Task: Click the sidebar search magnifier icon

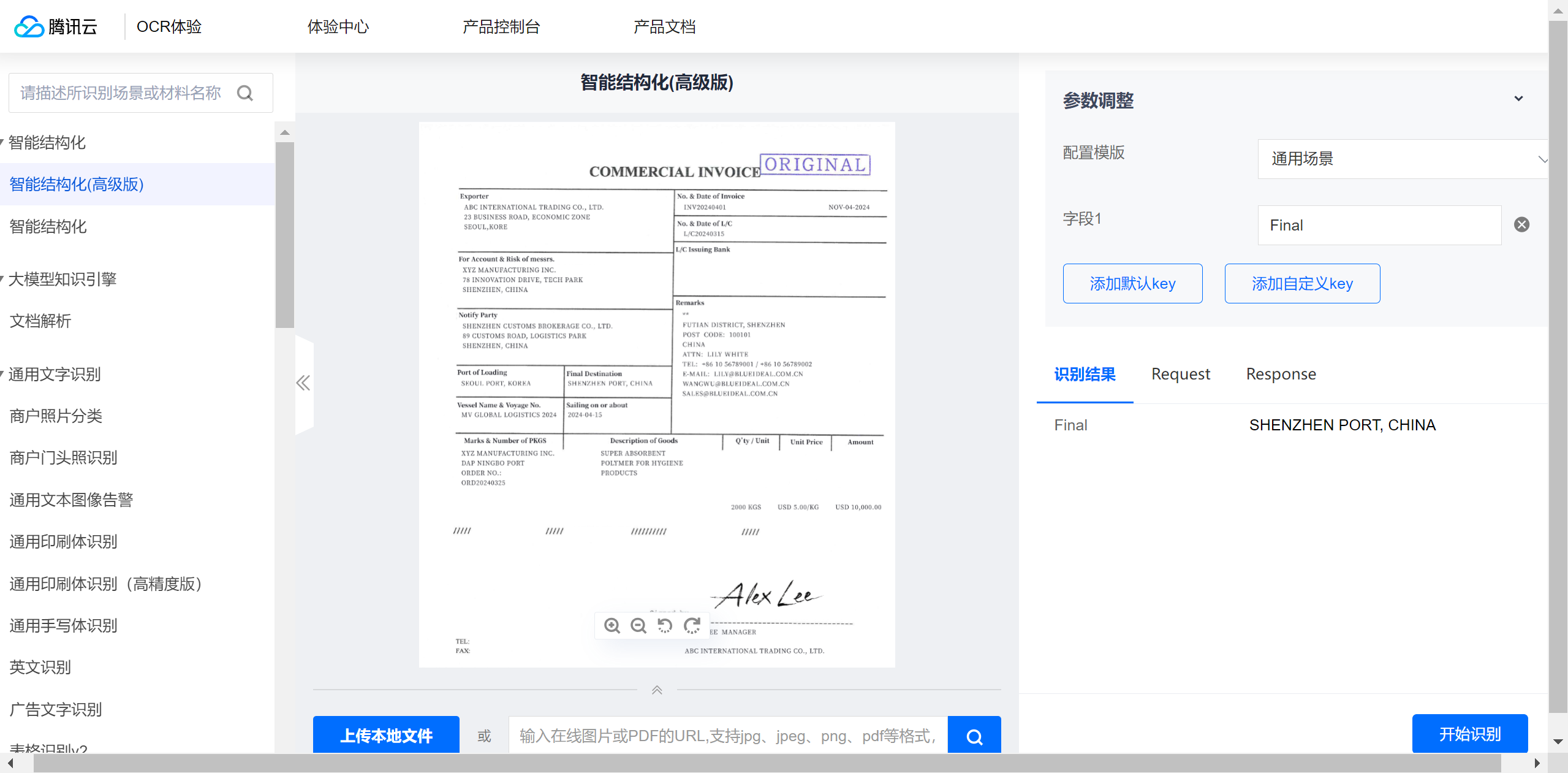Action: pyautogui.click(x=245, y=93)
